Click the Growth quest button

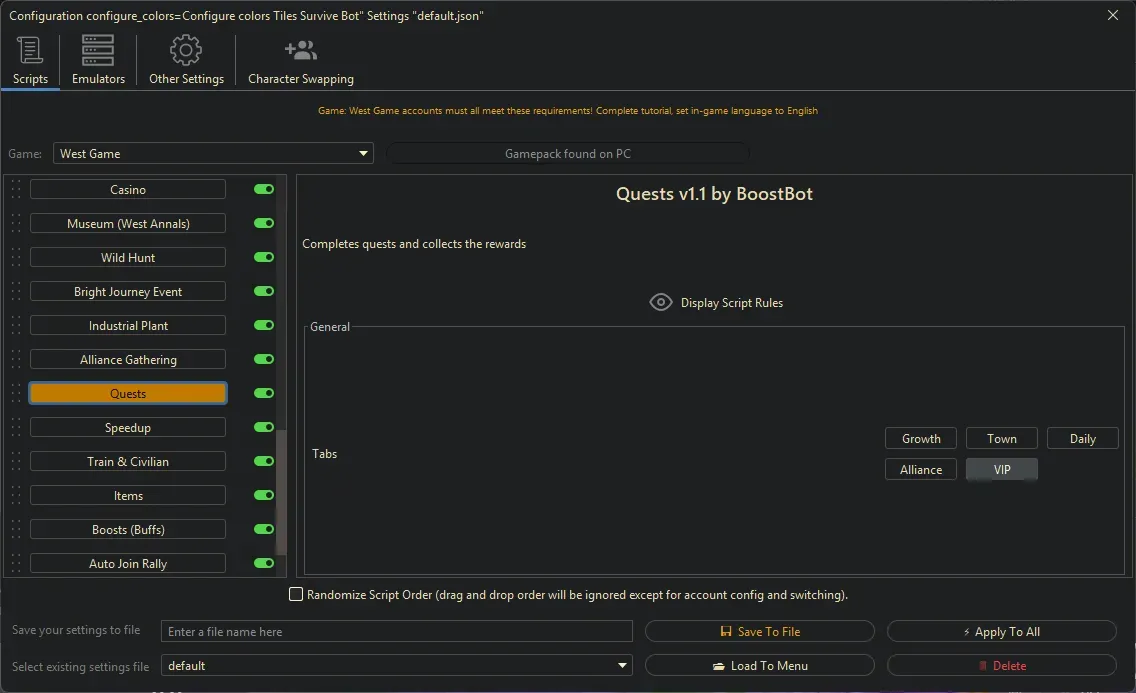pyautogui.click(x=920, y=438)
